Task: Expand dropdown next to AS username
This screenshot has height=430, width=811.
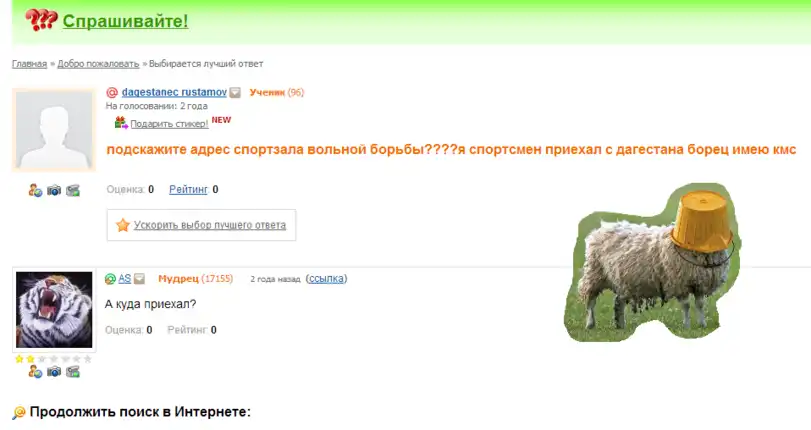Action: (139, 279)
